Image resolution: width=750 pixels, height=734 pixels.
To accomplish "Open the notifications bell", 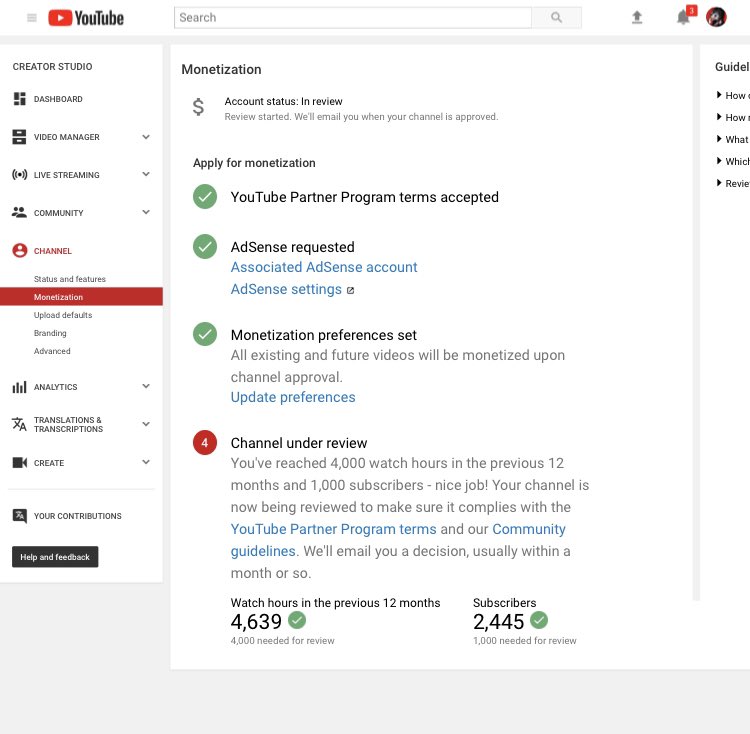I will click(x=683, y=18).
